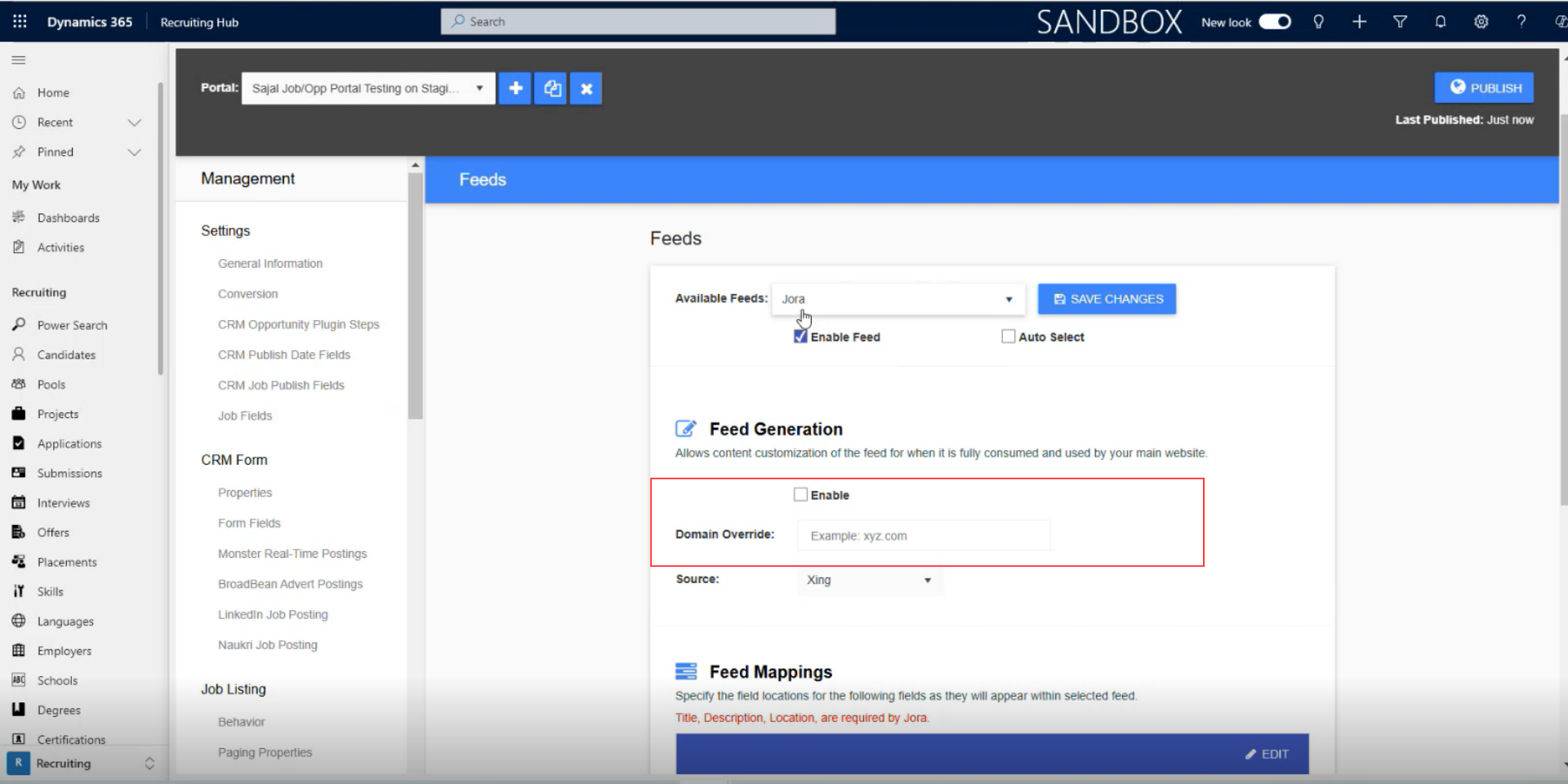1568x784 pixels.
Task: Expand the Pinned chevron
Action: [135, 152]
